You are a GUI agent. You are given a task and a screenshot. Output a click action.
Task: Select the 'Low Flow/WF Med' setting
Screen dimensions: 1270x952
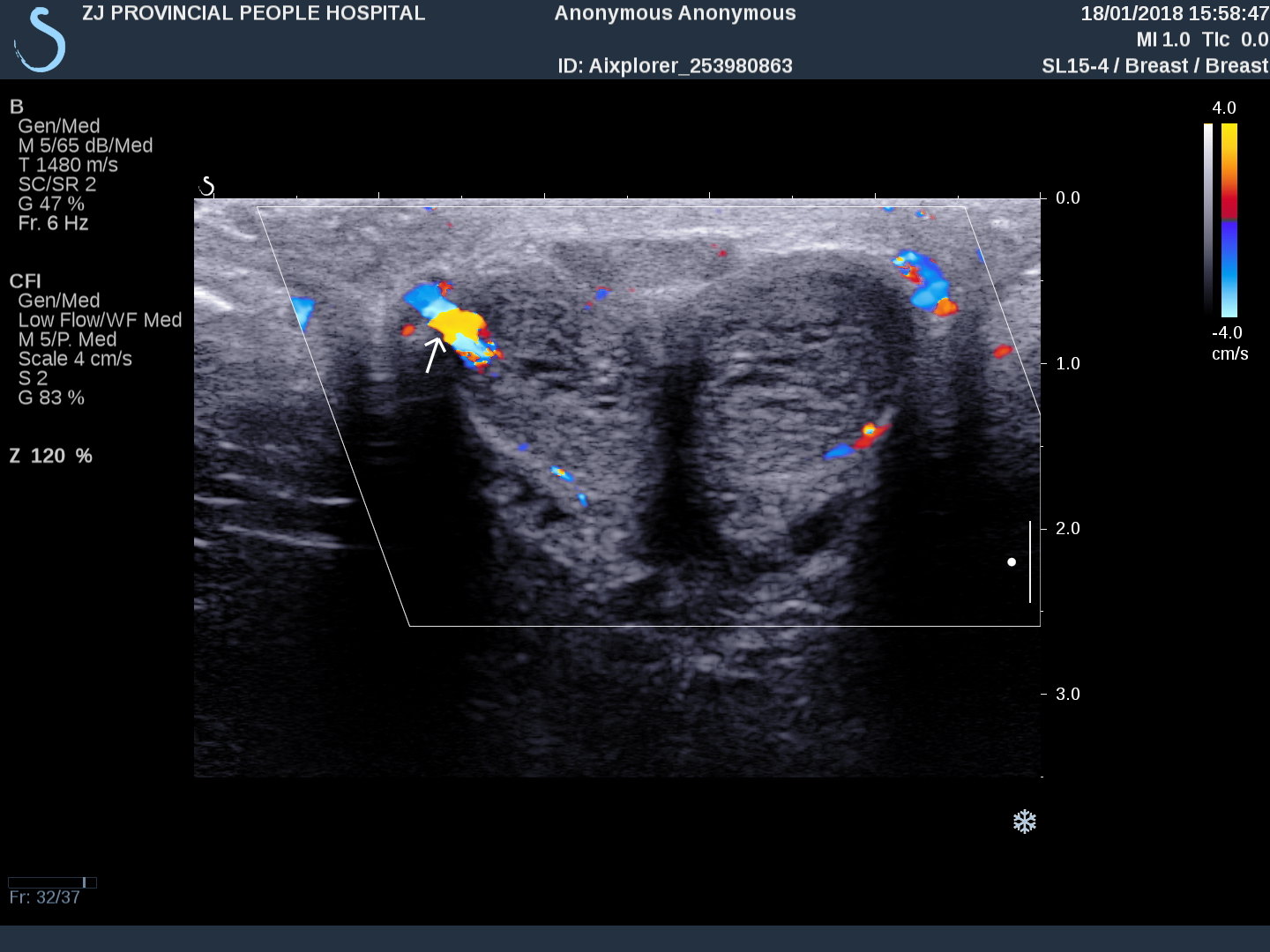coord(100,320)
